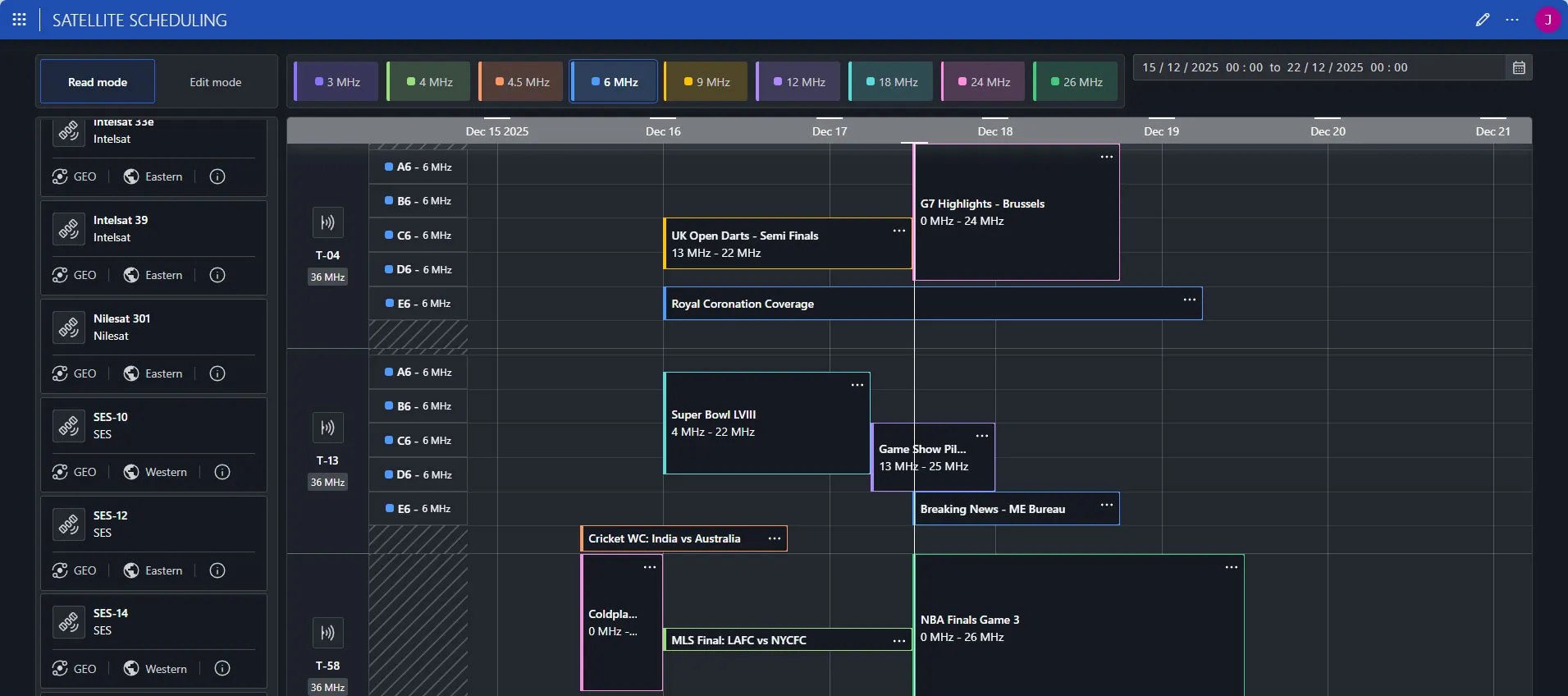Show info for SES-12 satellite
Screen dimensions: 1568x696
pyautogui.click(x=217, y=570)
